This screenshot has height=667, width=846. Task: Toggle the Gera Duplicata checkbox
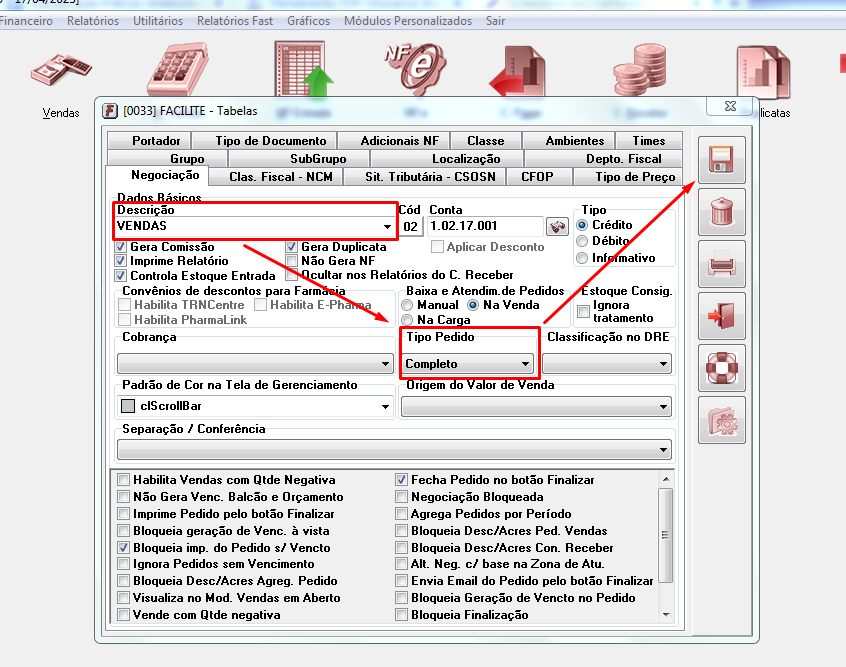click(x=292, y=247)
